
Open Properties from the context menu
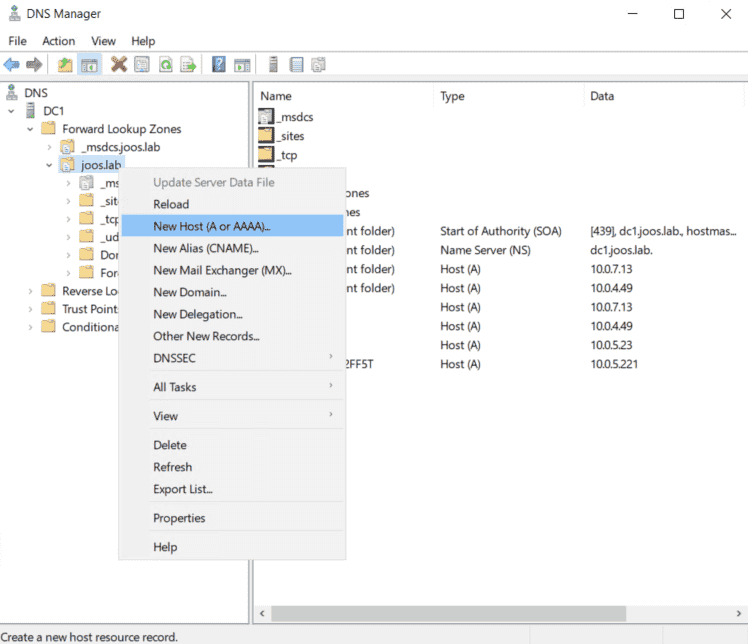point(232,518)
